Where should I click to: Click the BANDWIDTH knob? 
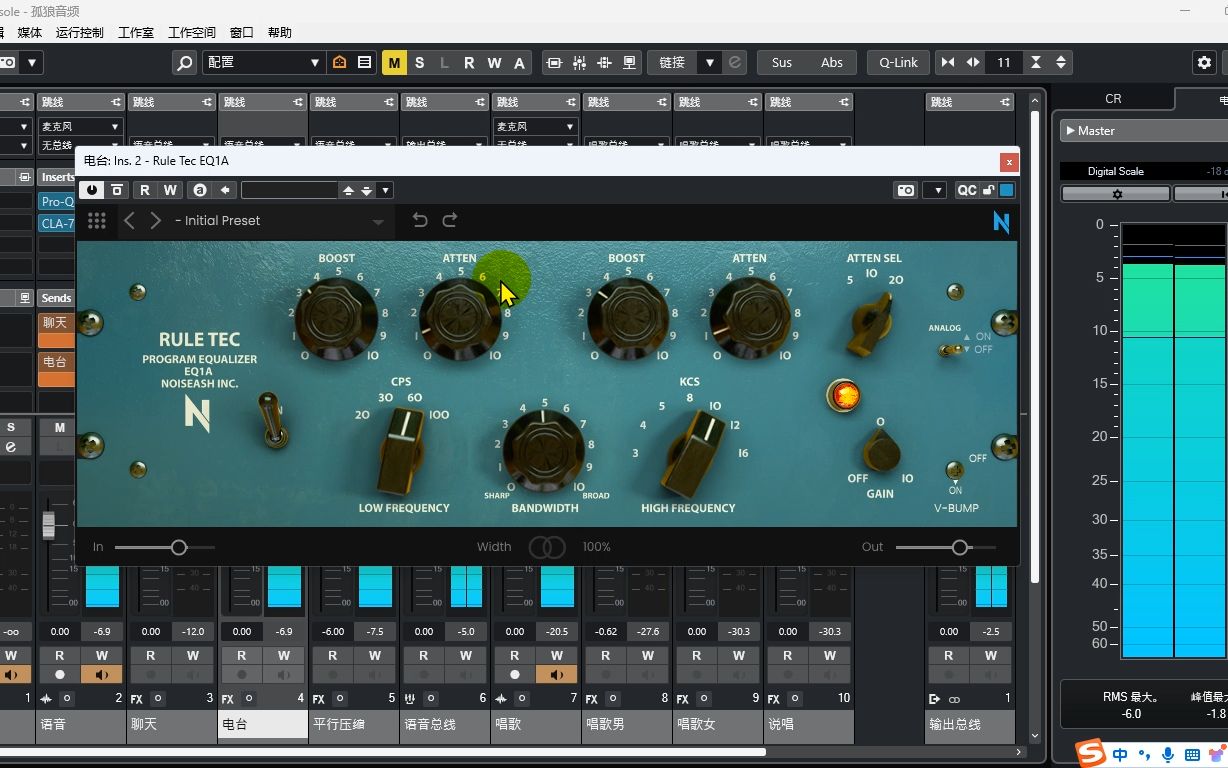tap(543, 450)
